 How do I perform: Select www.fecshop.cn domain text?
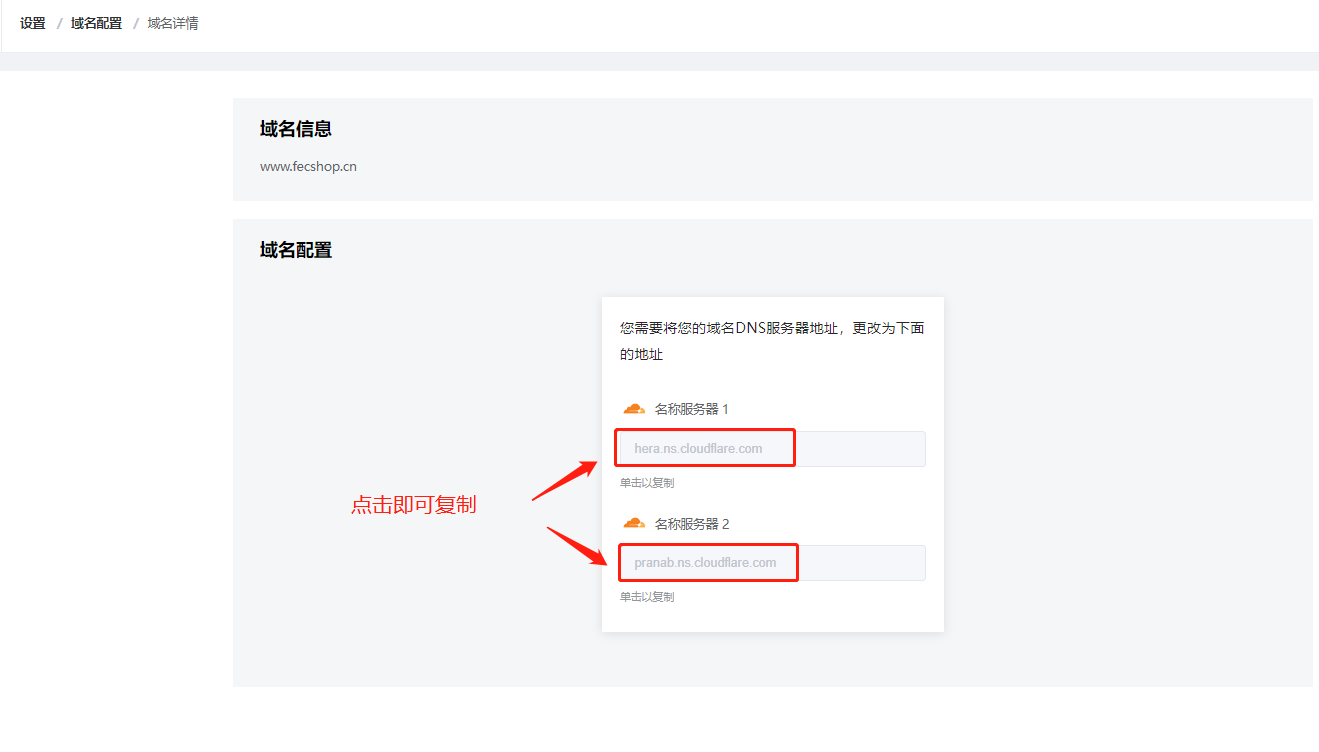point(308,167)
